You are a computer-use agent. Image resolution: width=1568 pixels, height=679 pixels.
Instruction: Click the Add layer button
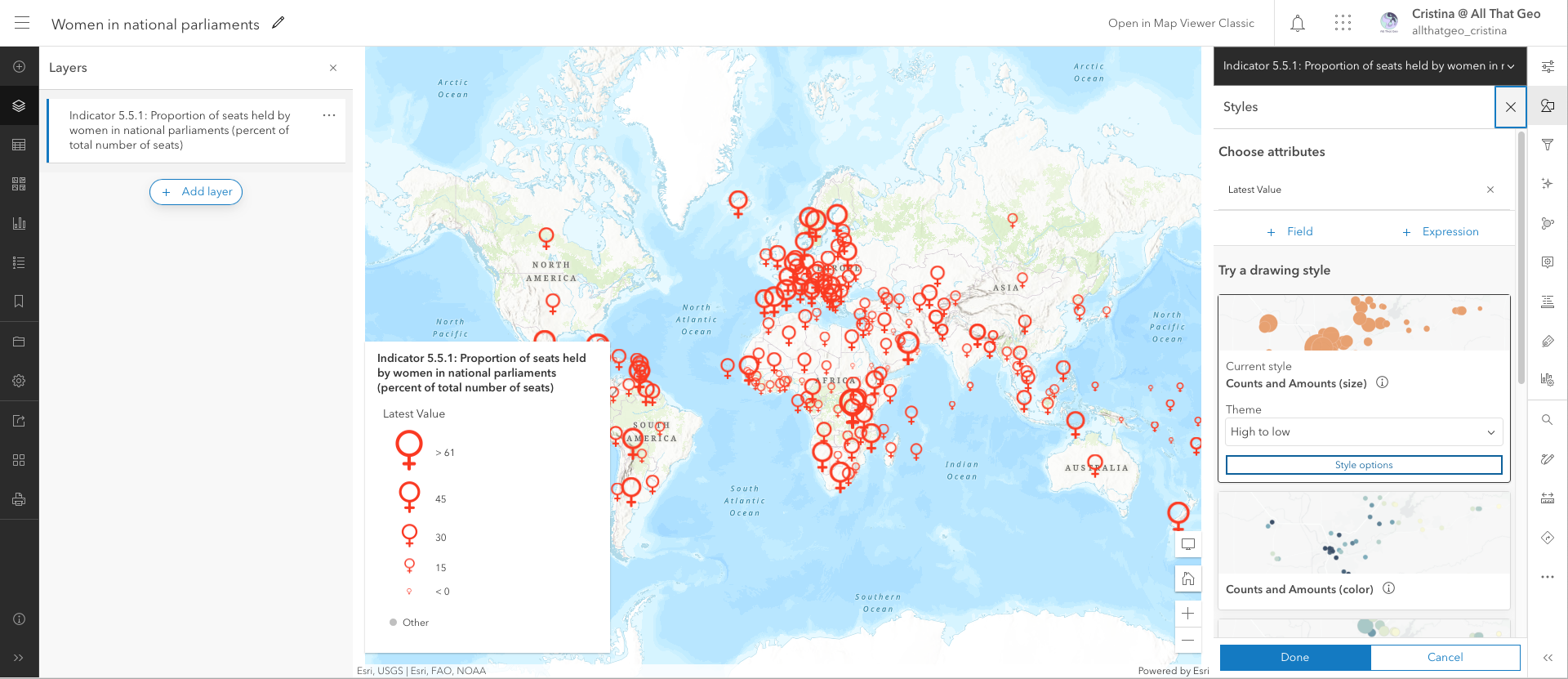[x=196, y=192]
